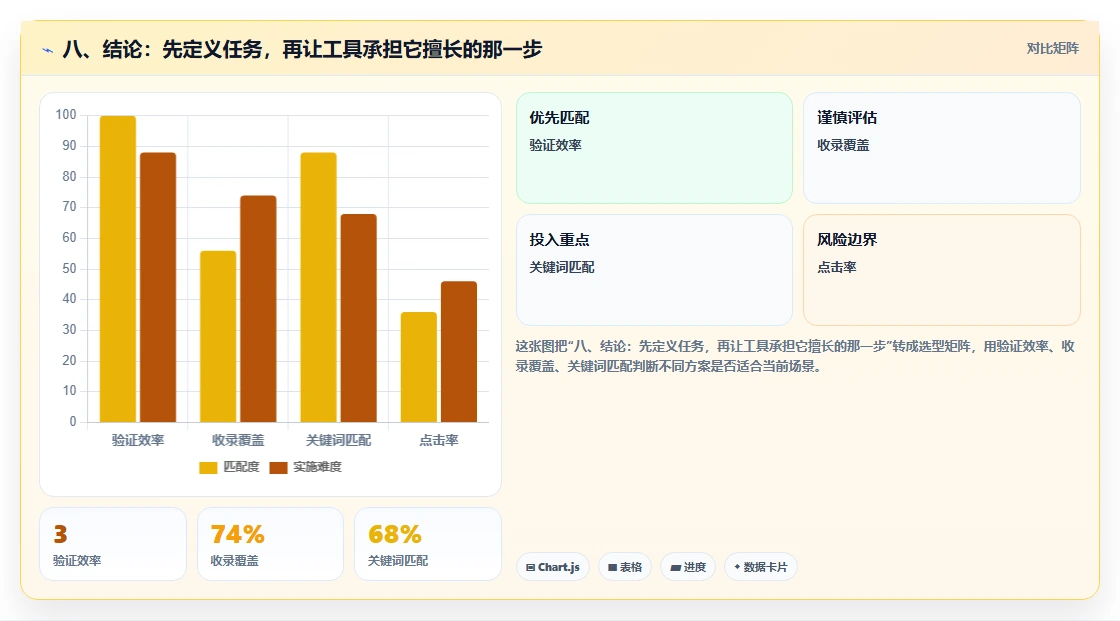Image resolution: width=1120 pixels, height=621 pixels.
Task: Click the 100 y-axis value
Action: (66, 114)
